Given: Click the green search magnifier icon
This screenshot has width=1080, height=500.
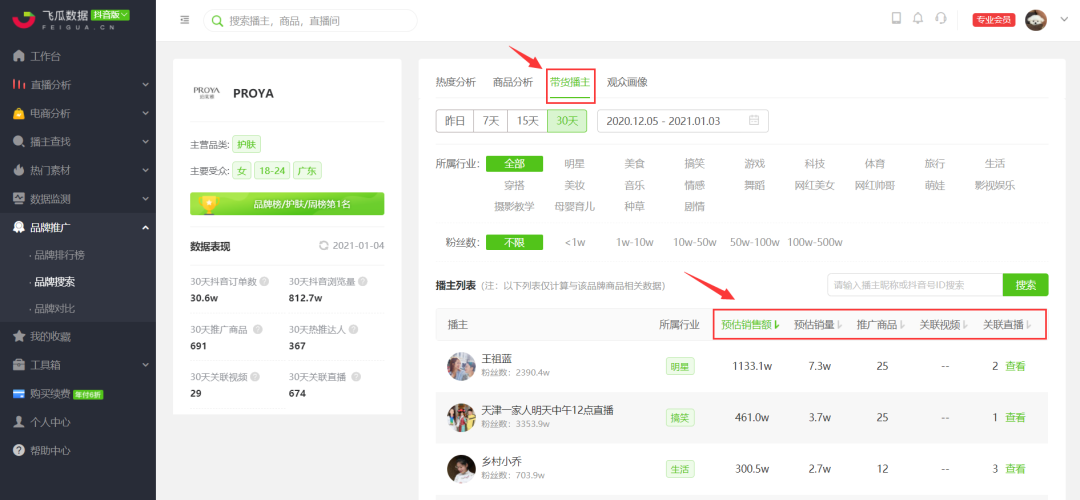Looking at the screenshot, I should [218, 21].
